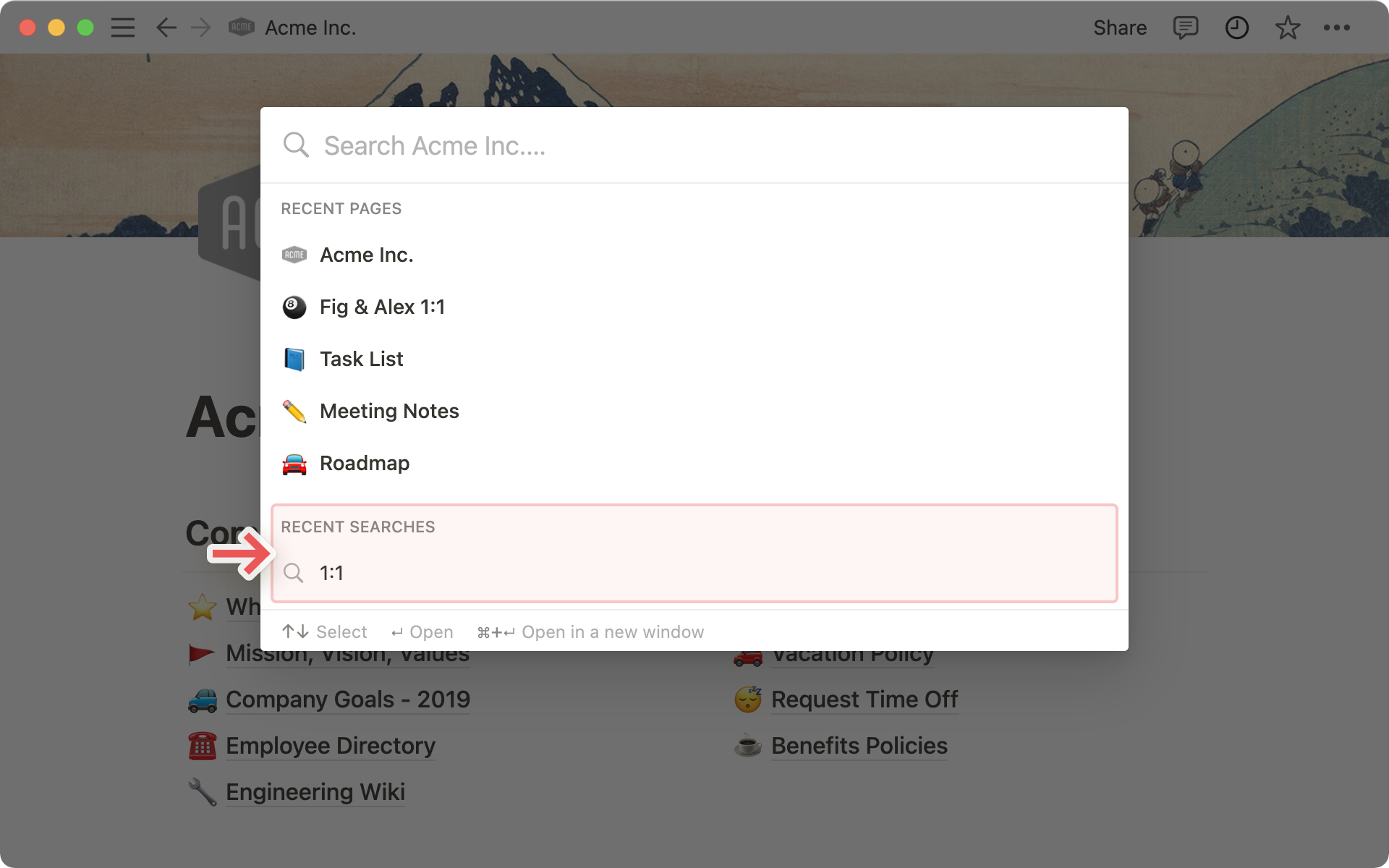The height and width of the screenshot is (868, 1389).
Task: Select Task List in recent pages
Action: pos(361,359)
